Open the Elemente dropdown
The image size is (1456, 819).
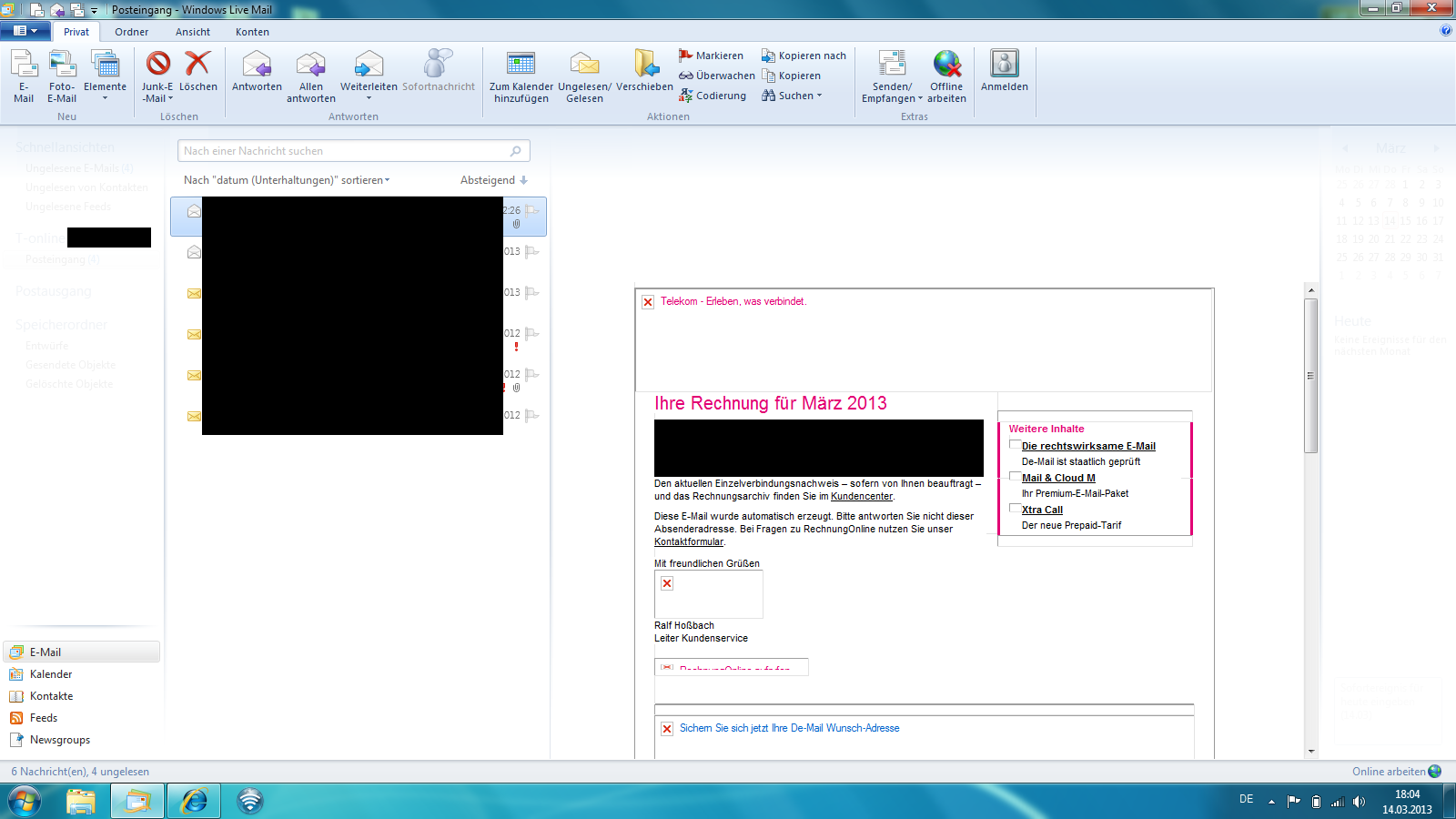(x=105, y=76)
